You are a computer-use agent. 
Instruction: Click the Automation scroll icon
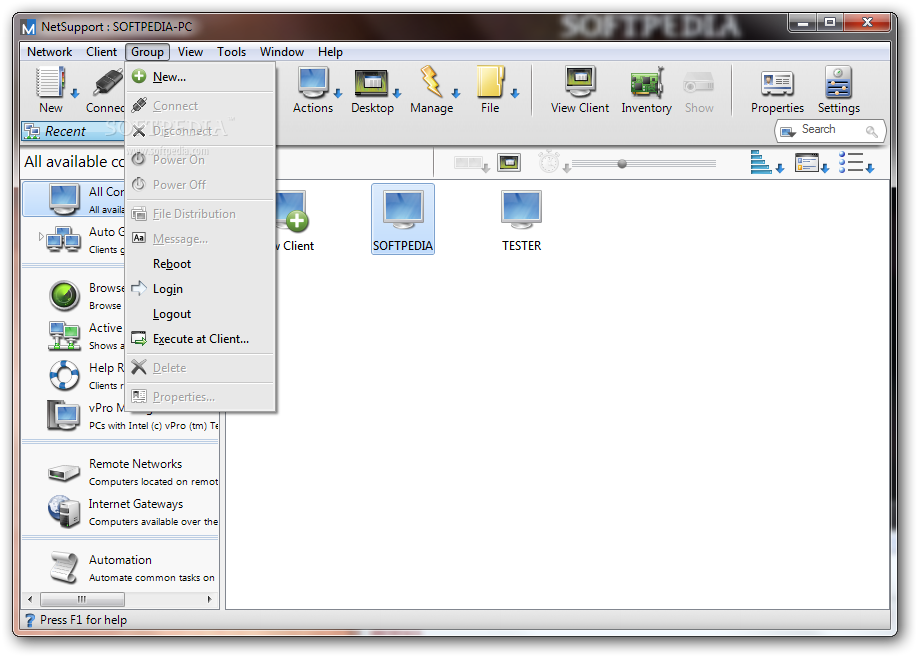click(64, 567)
